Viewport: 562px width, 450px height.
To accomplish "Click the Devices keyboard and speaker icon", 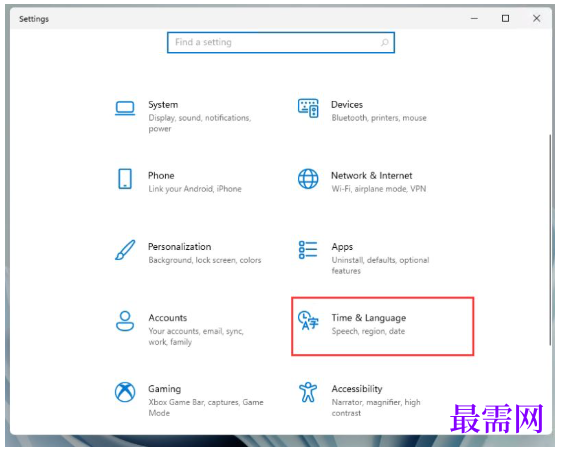I will tap(308, 108).
